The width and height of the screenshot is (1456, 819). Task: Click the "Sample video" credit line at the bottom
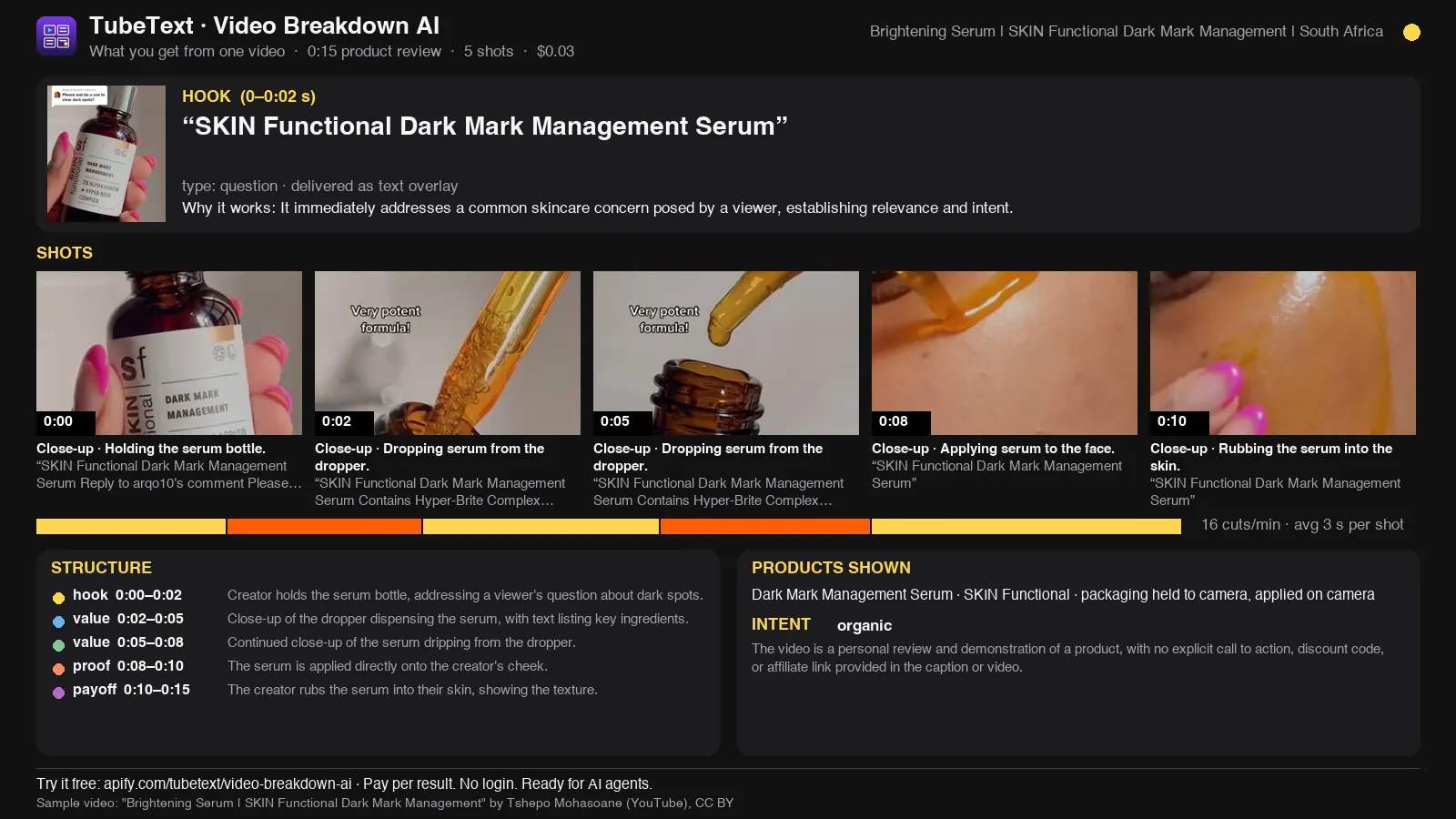tap(385, 803)
